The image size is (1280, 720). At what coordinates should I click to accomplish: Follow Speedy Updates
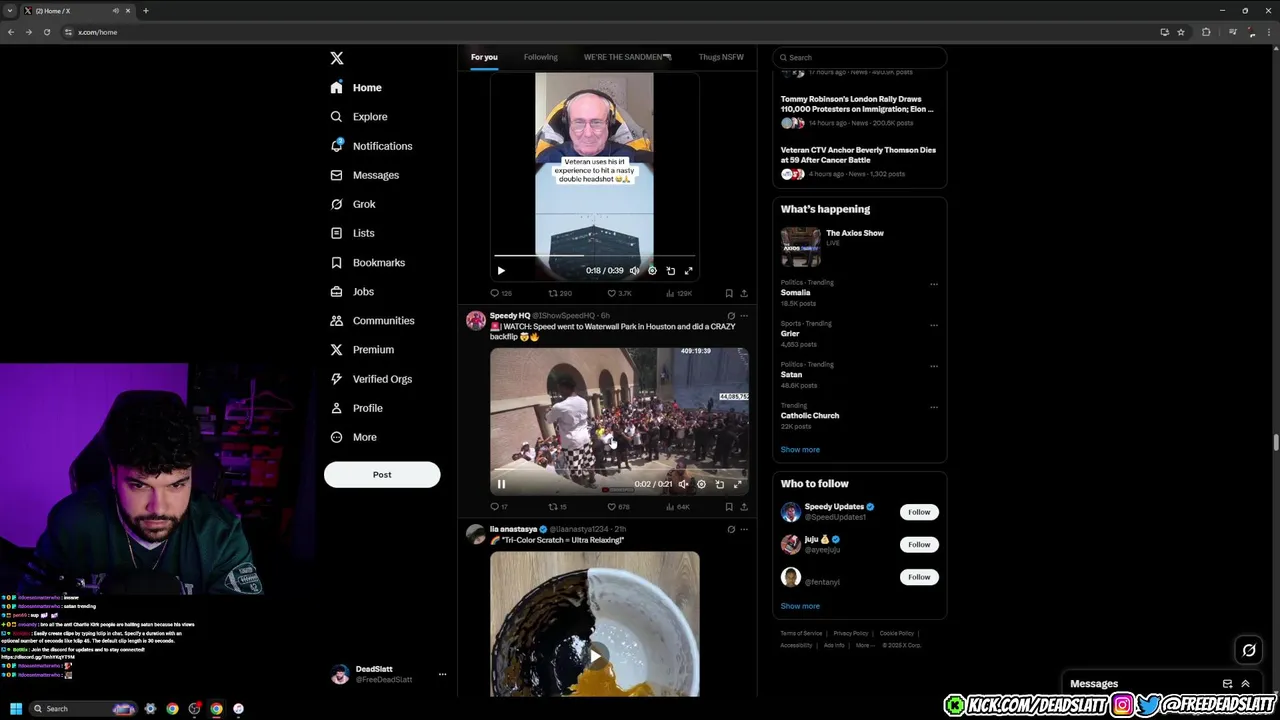(x=919, y=512)
